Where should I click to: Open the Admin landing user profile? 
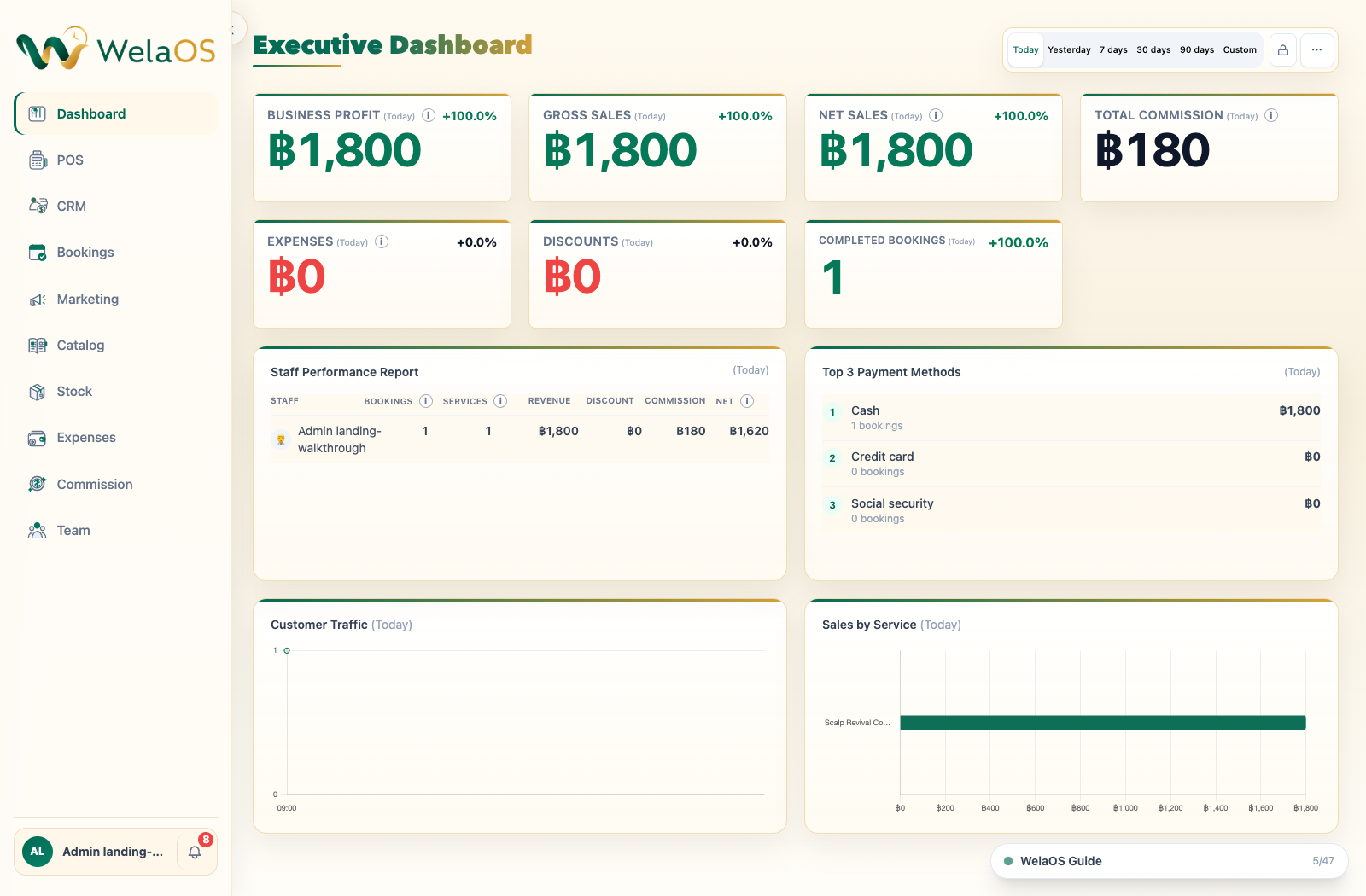96,852
